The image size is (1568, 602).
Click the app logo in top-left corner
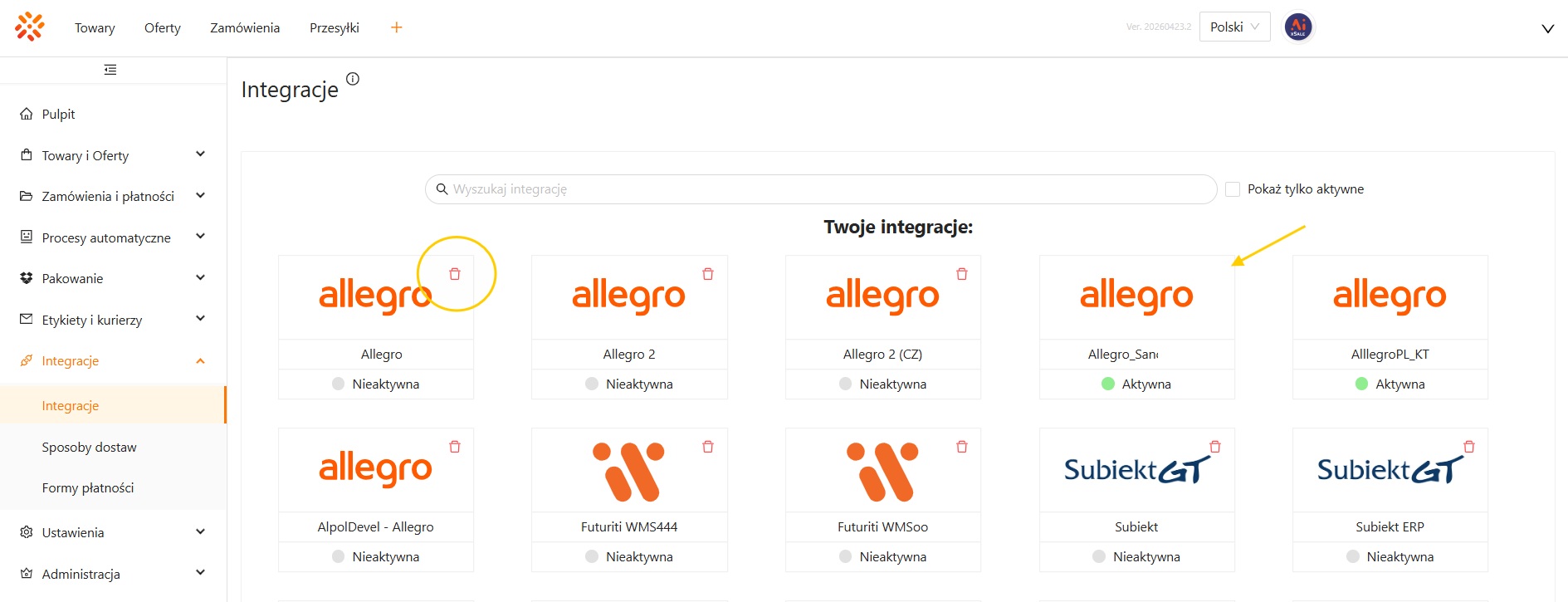[30, 27]
